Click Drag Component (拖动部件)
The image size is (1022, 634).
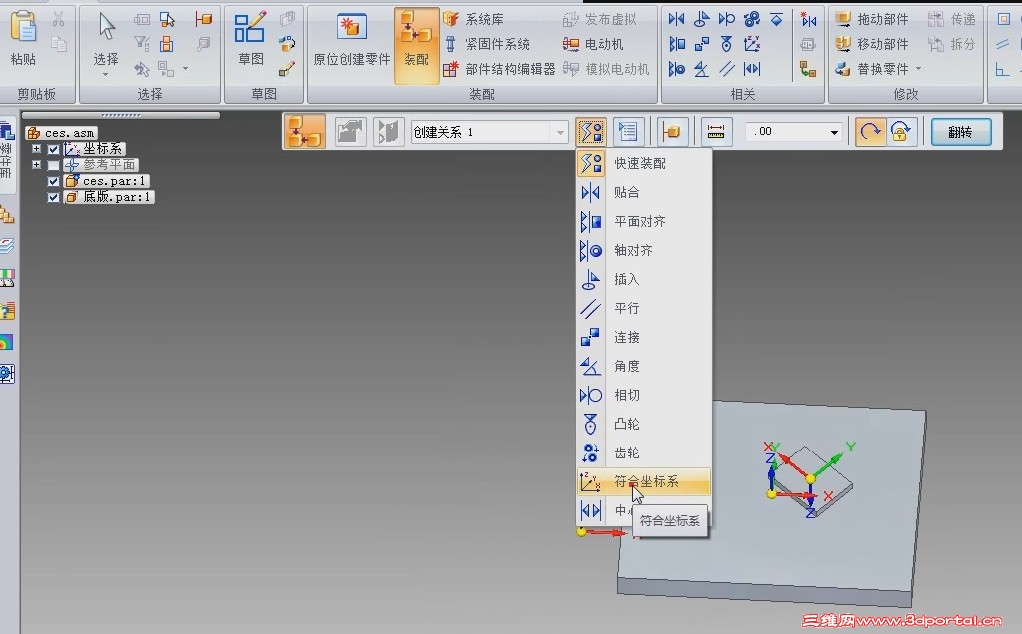[872, 20]
